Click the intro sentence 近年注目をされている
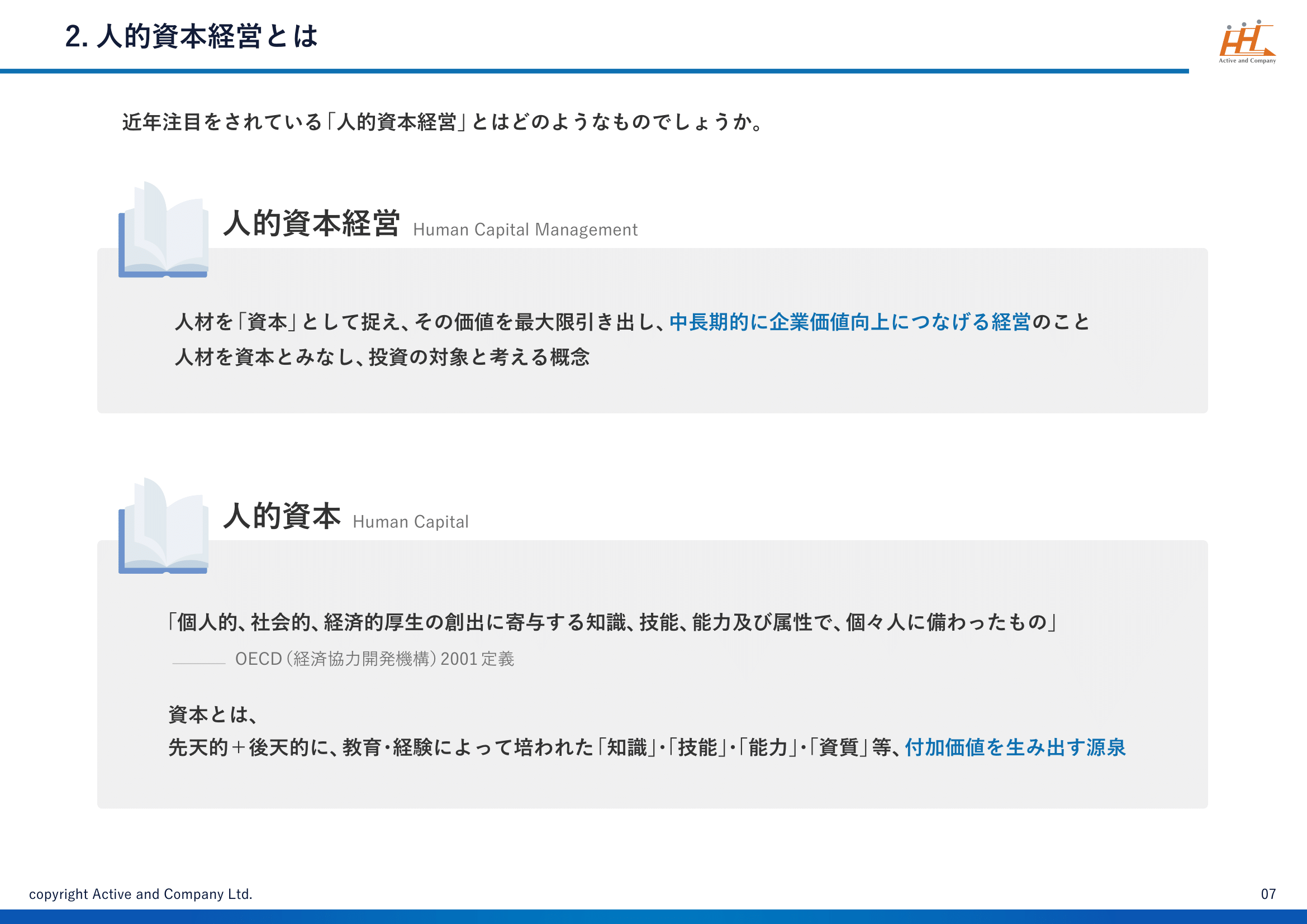1307x924 pixels. coord(443,122)
